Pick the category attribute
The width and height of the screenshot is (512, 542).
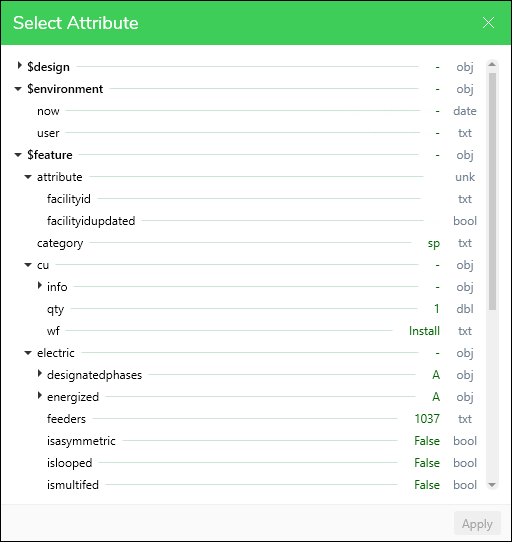[257, 243]
